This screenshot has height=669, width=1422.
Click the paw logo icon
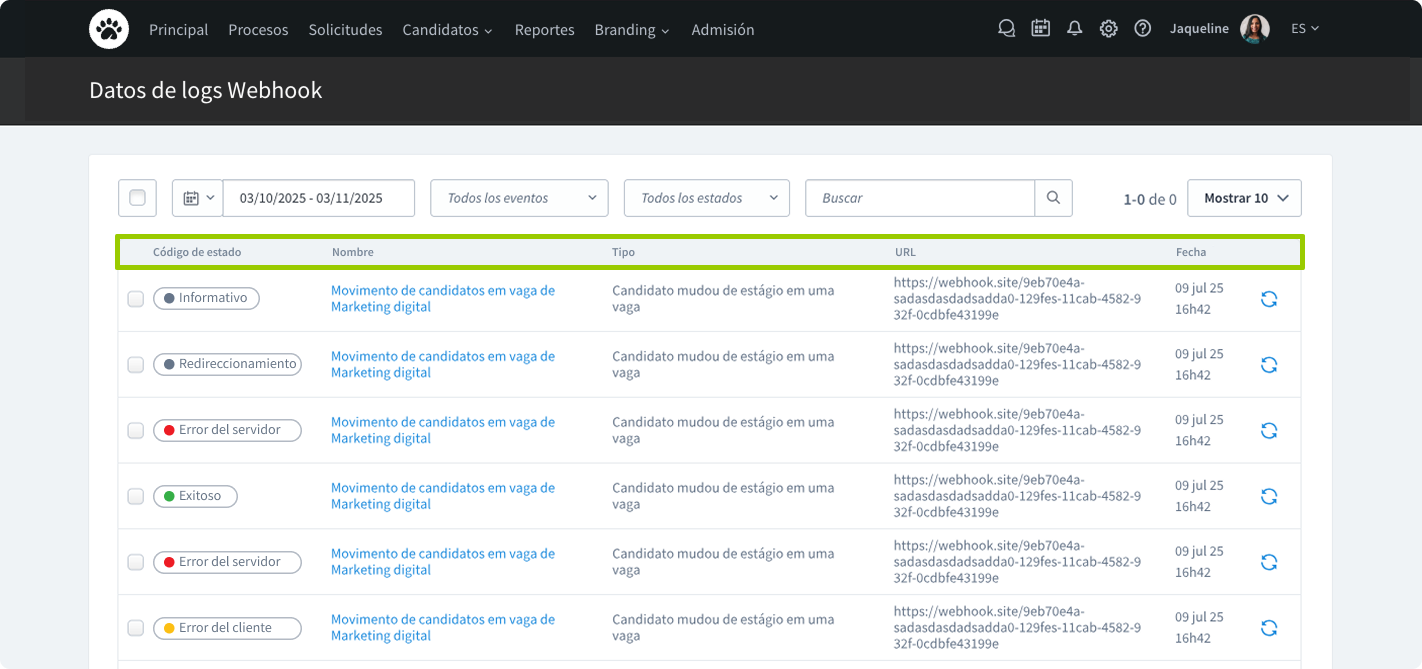tap(108, 28)
